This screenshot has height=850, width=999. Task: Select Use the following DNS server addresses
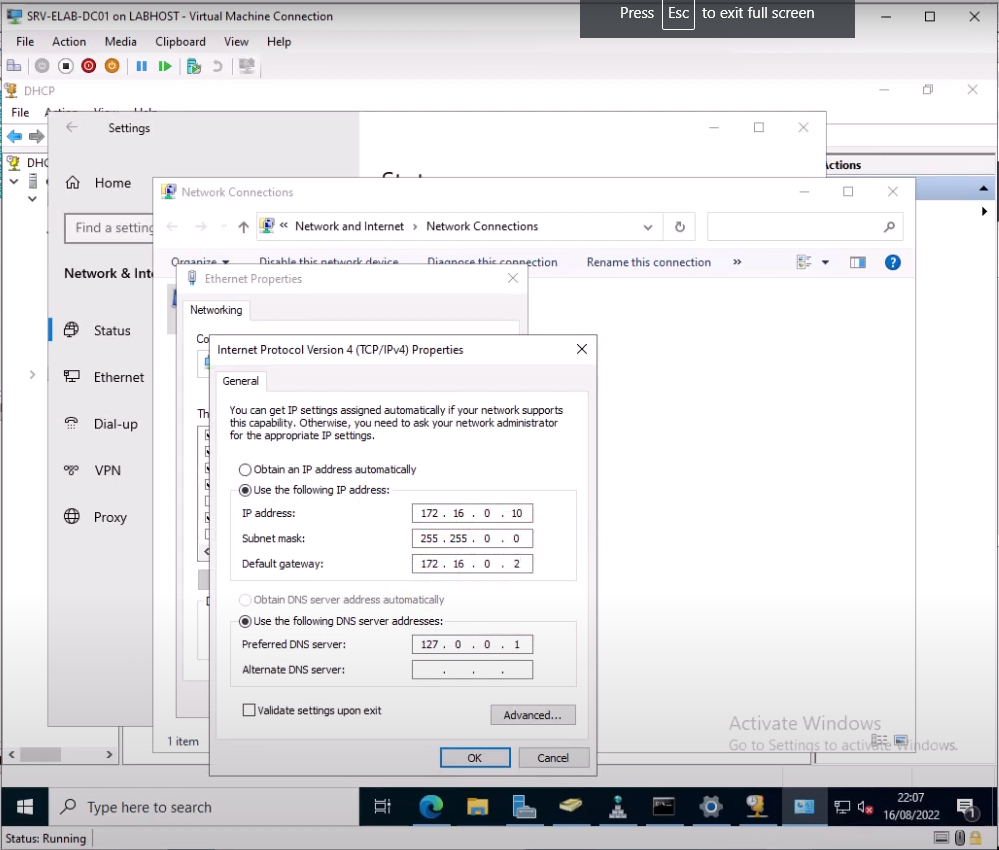pos(243,621)
